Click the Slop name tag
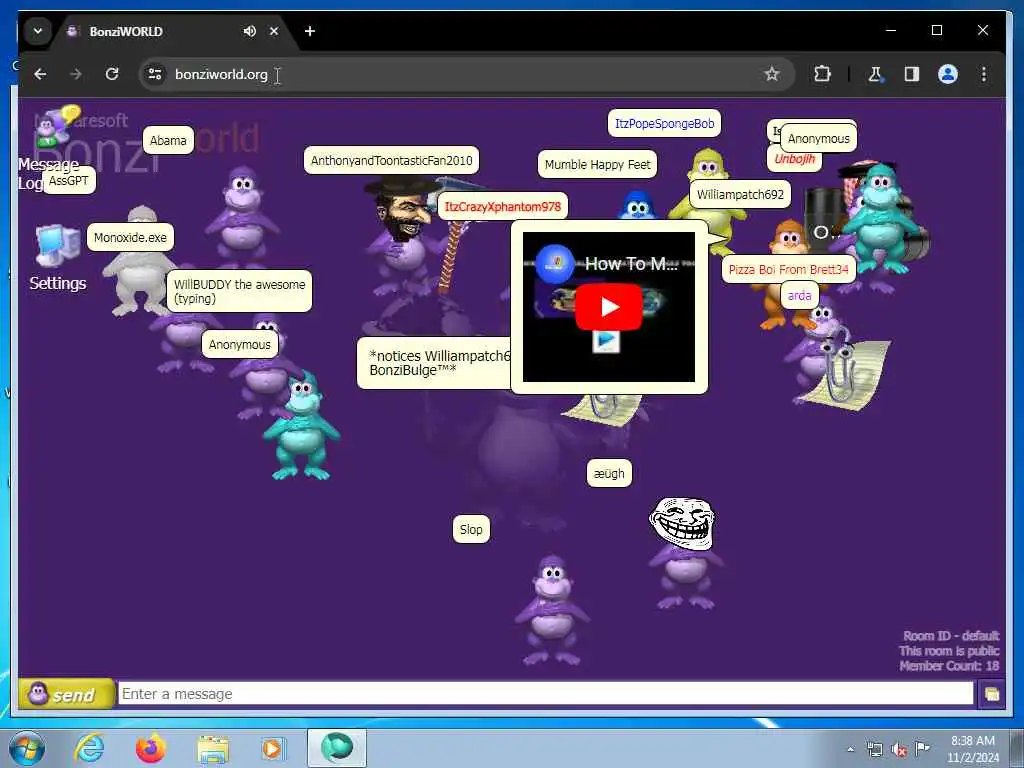This screenshot has width=1024, height=768. [471, 530]
